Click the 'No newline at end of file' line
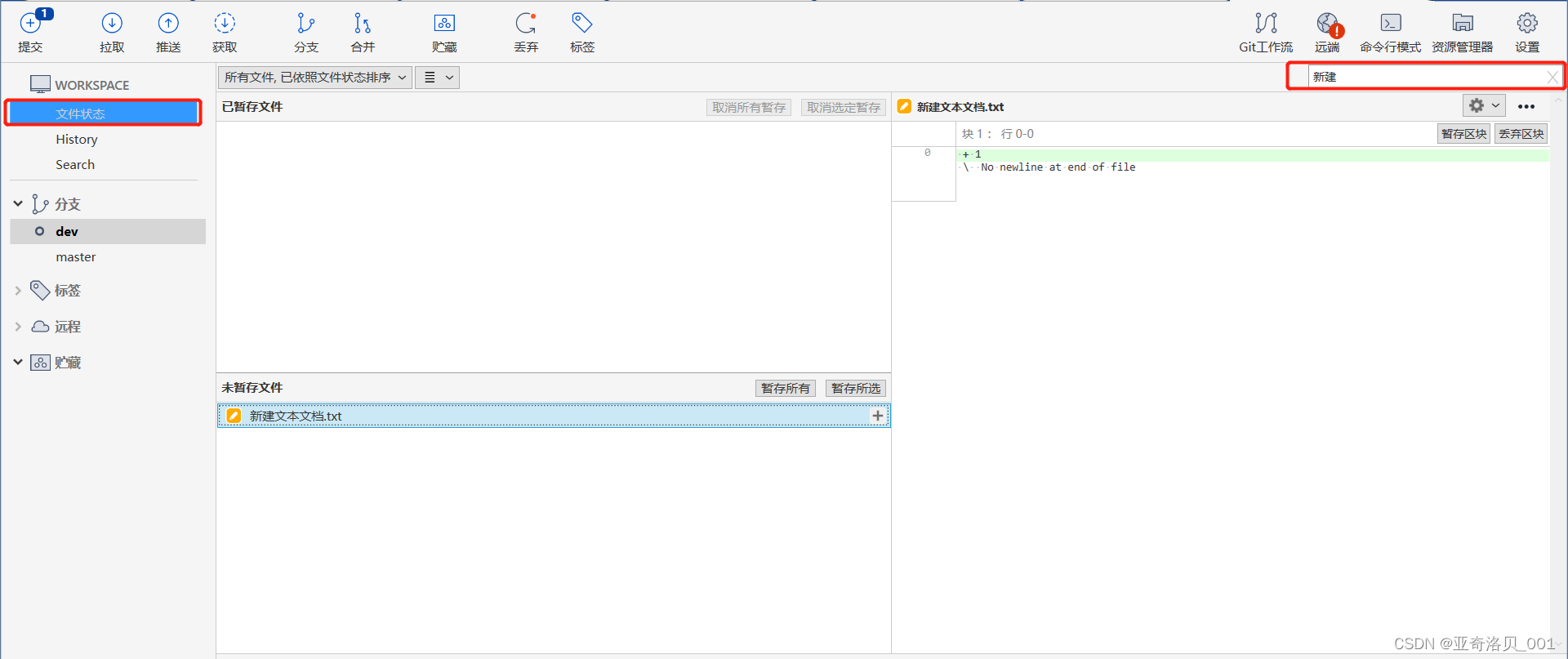The width and height of the screenshot is (1568, 659). pyautogui.click(x=1058, y=167)
